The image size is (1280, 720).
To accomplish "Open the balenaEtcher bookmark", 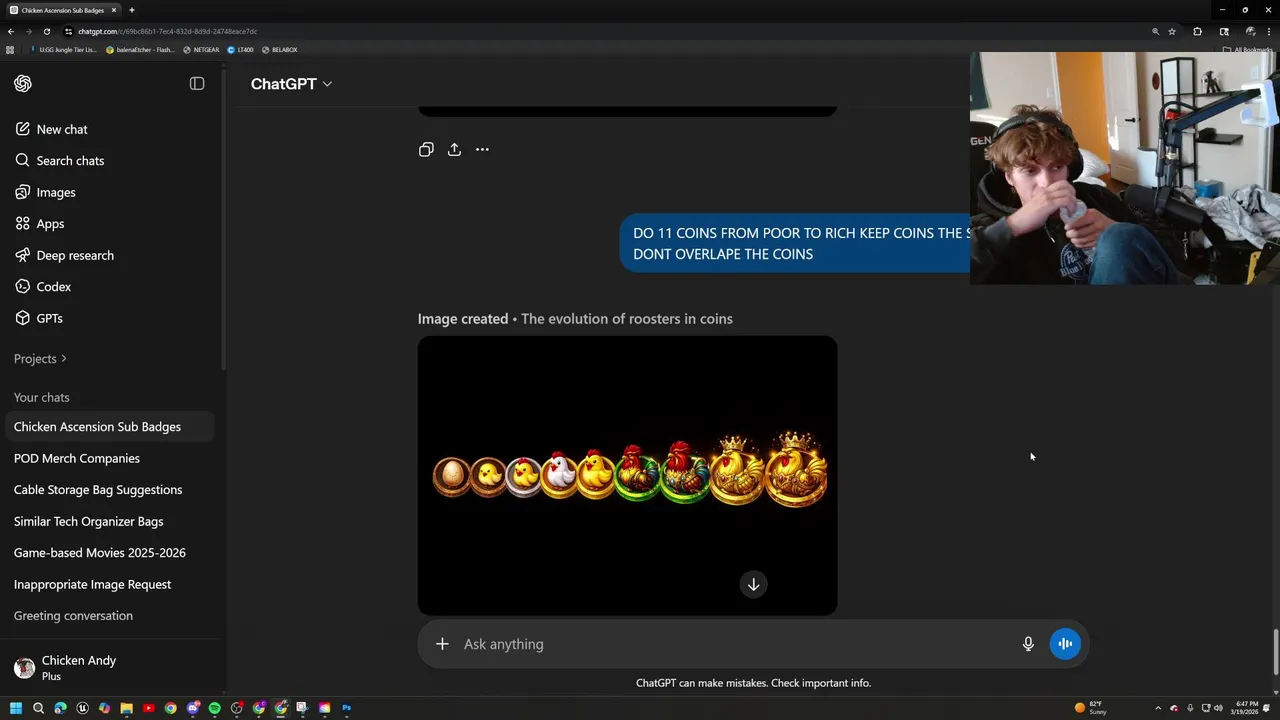I will click(140, 50).
